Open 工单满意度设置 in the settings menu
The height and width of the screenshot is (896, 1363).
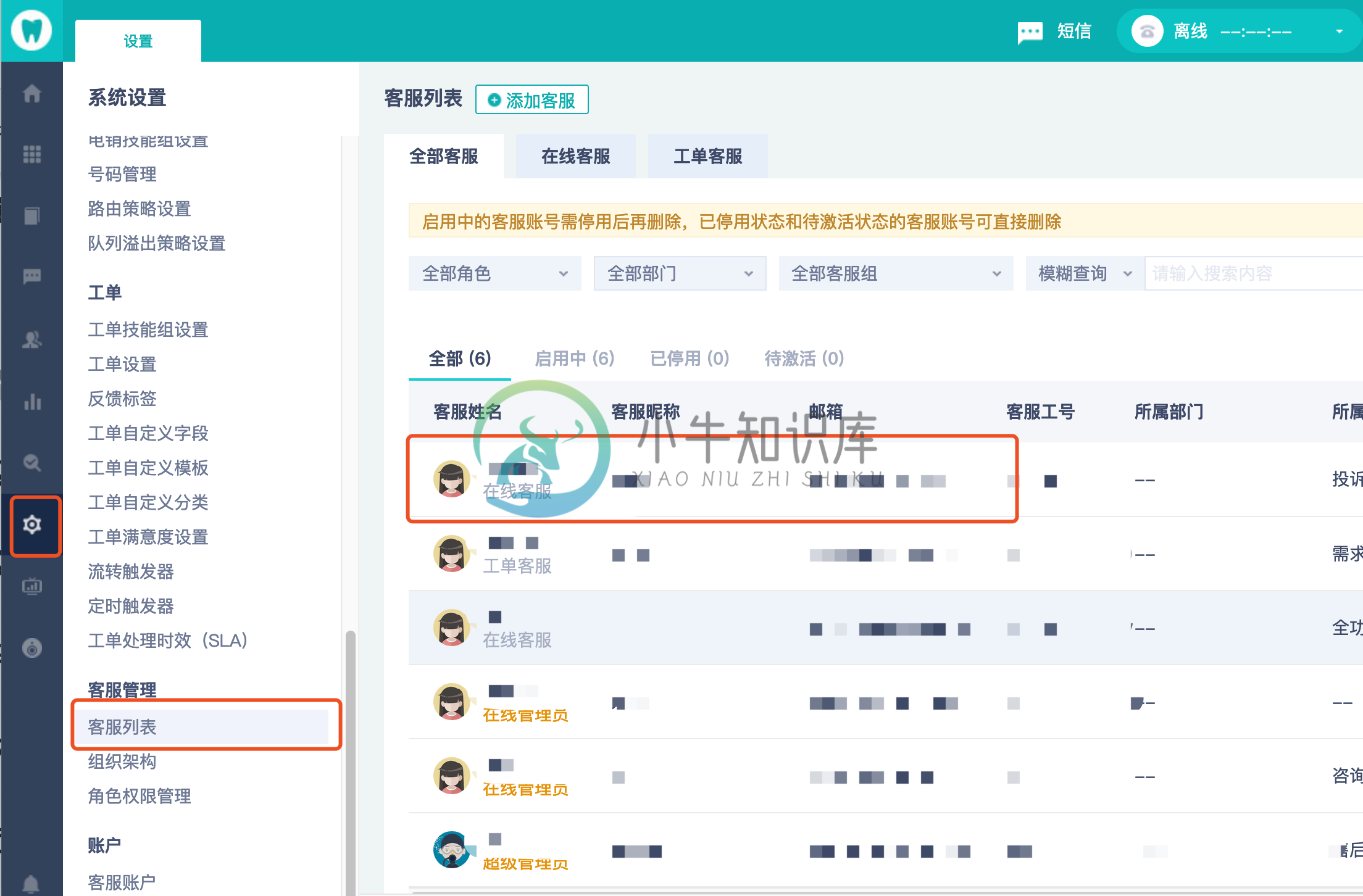click(148, 537)
